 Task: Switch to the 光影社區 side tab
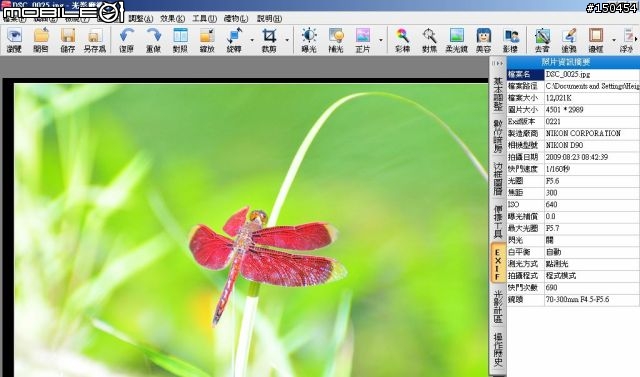(498, 307)
